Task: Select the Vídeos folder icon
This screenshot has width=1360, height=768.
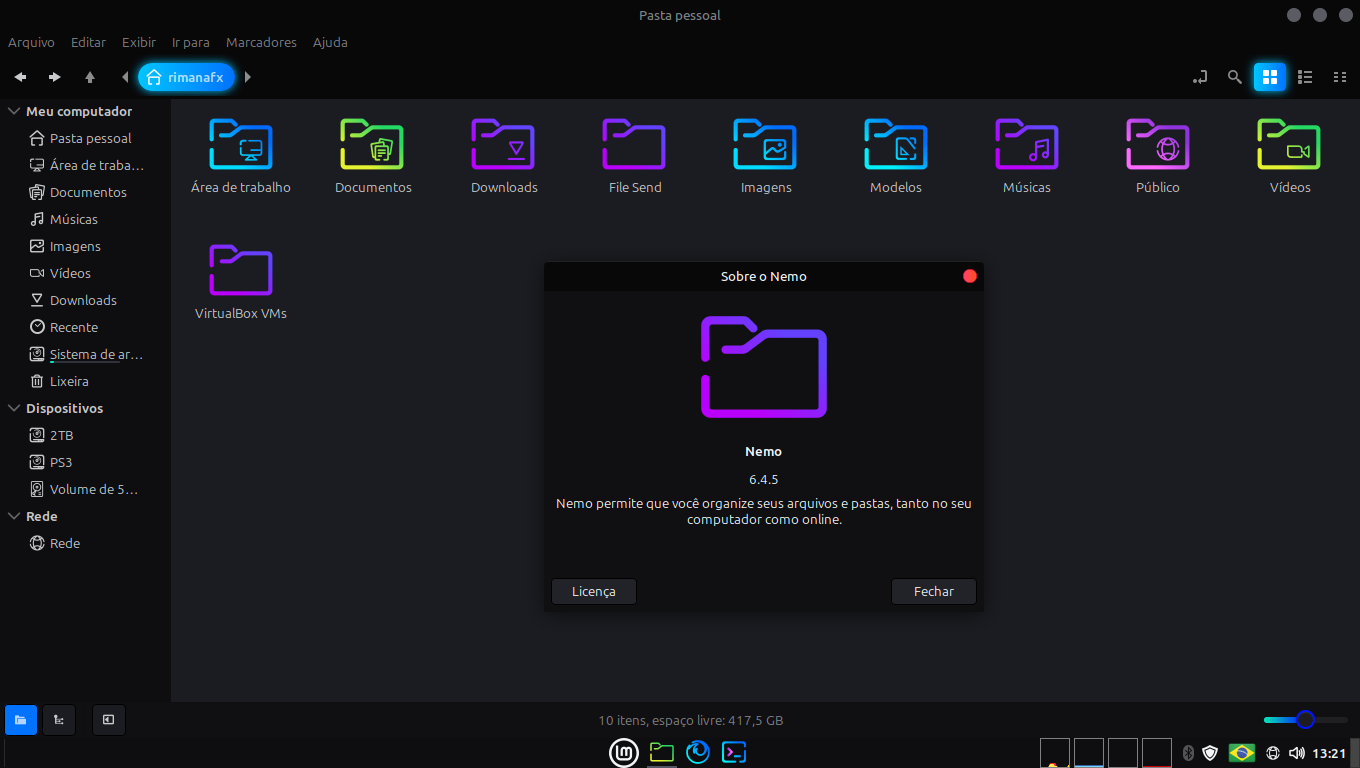Action: pyautogui.click(x=1289, y=145)
